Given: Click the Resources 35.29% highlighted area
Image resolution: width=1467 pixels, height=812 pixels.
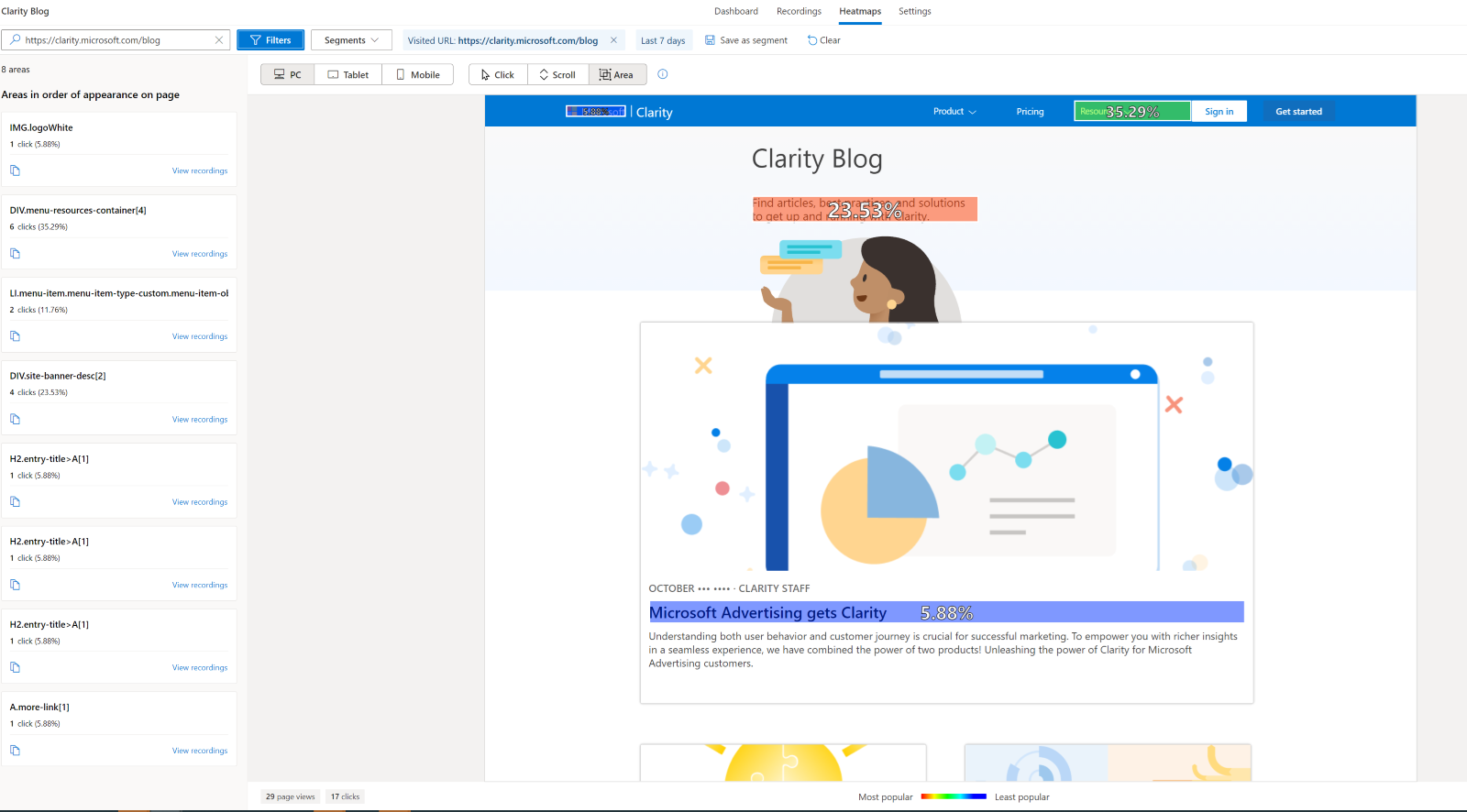Looking at the screenshot, I should [1132, 111].
